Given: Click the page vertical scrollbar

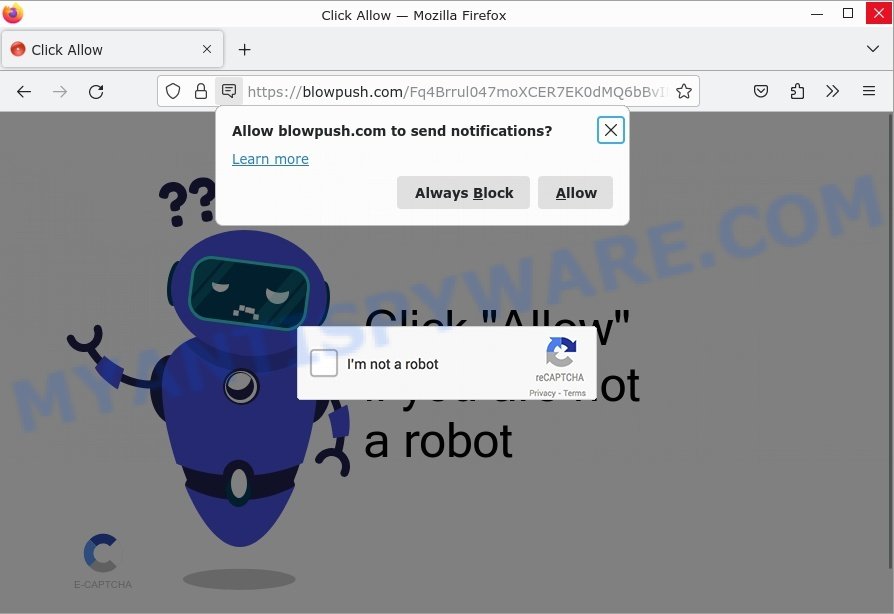Looking at the screenshot, I should (x=889, y=341).
